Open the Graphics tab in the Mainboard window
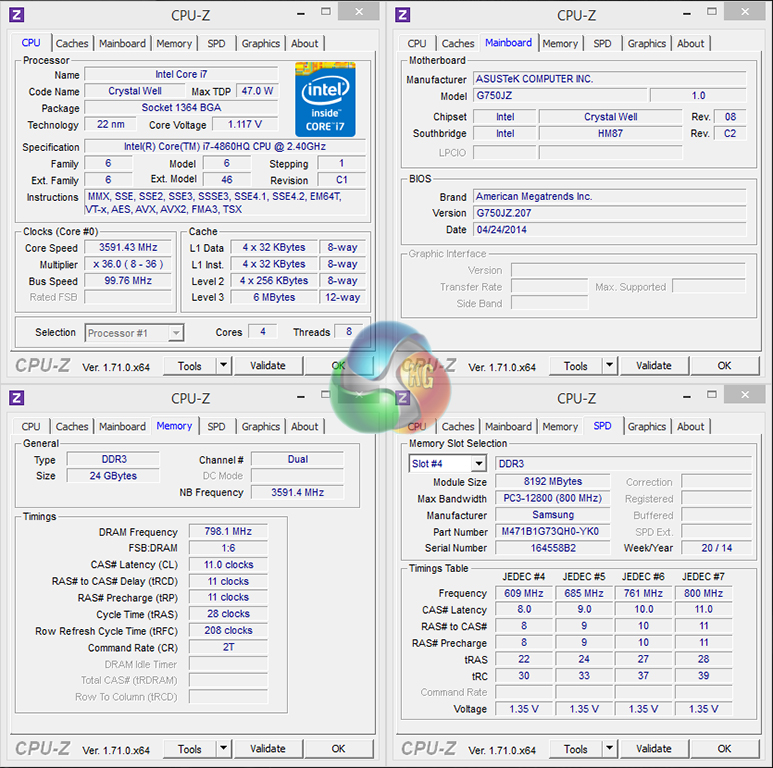The image size is (773, 768). tap(646, 44)
